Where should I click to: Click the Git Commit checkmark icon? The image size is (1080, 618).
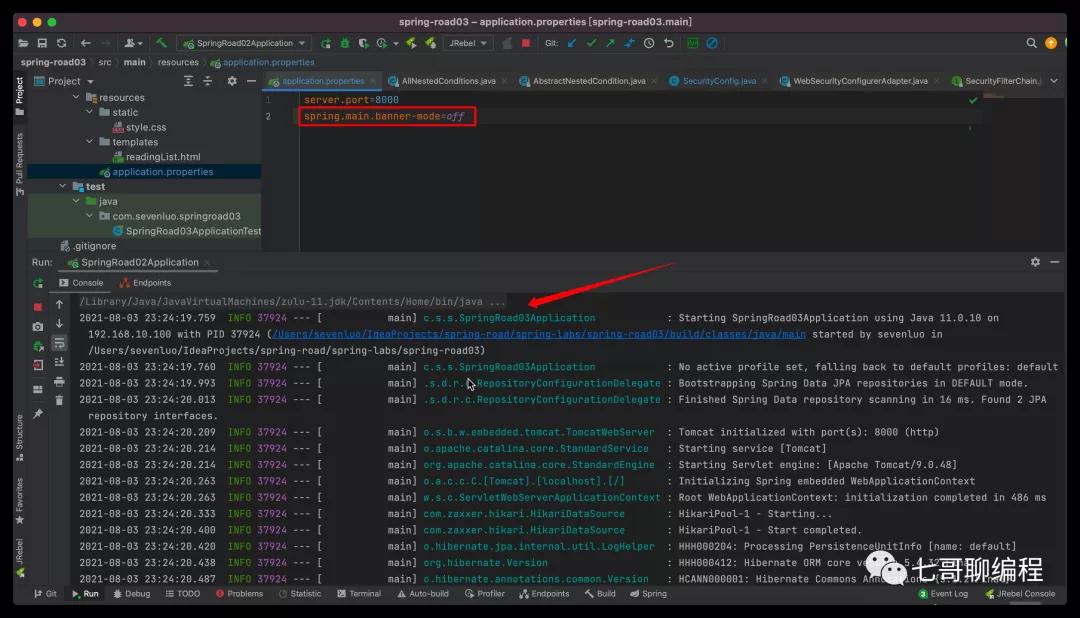point(591,43)
